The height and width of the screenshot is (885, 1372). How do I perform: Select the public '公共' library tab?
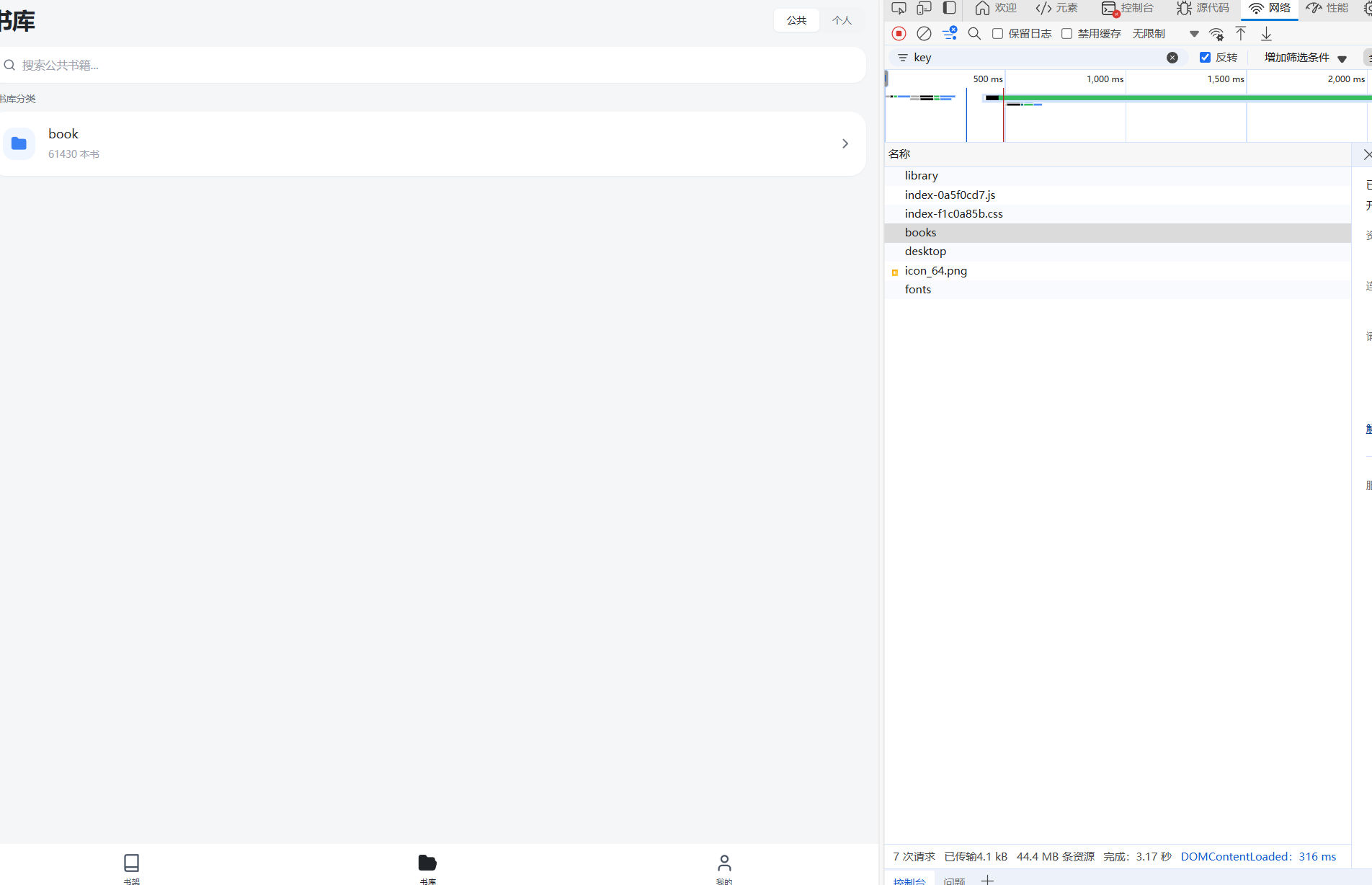tap(796, 20)
